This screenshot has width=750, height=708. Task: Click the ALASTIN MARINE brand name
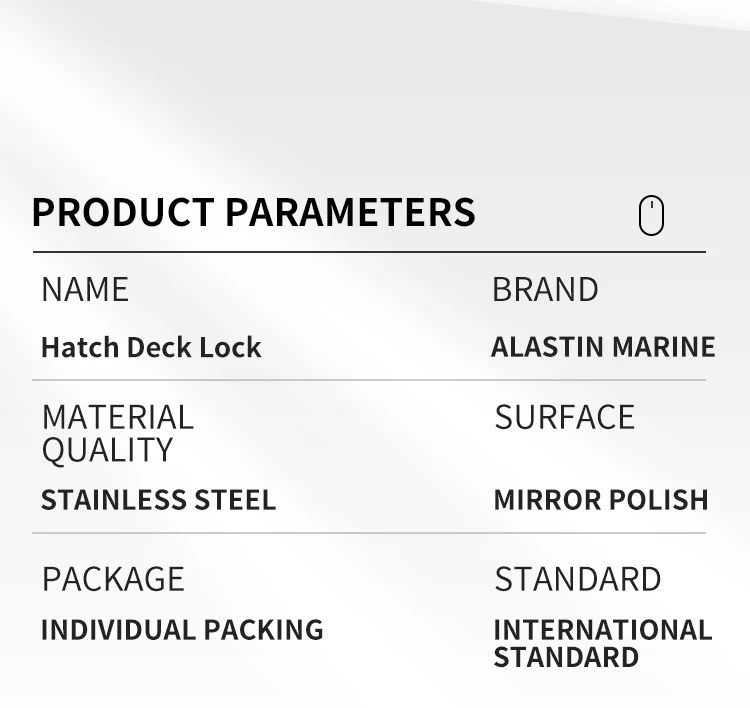603,347
